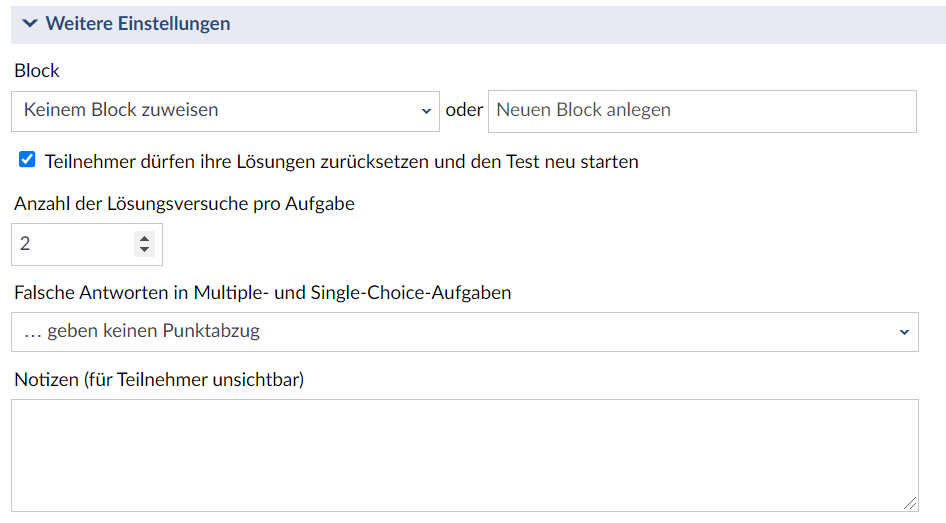Click the Anzahl der Lösungsversuche pro Aufgabe label
This screenshot has width=946, height=523.
(x=185, y=204)
